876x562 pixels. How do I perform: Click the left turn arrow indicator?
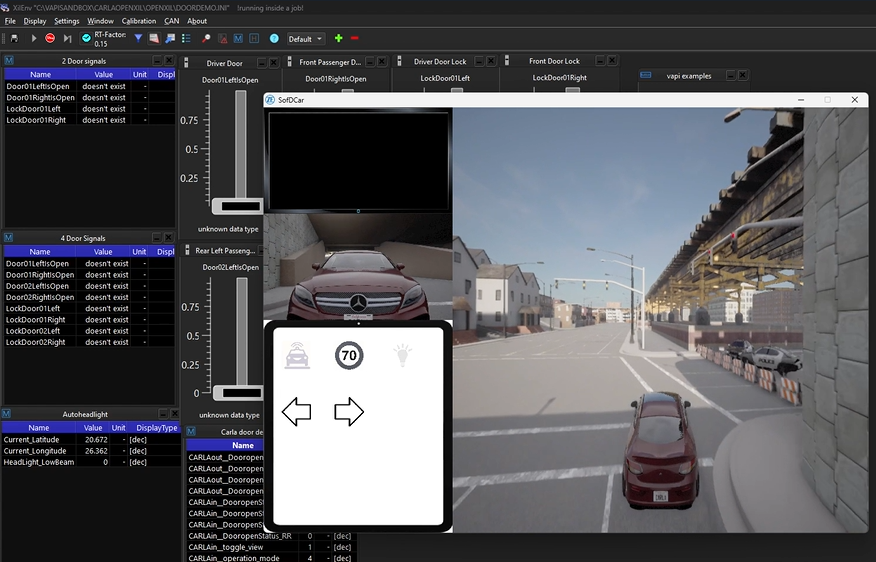[296, 411]
